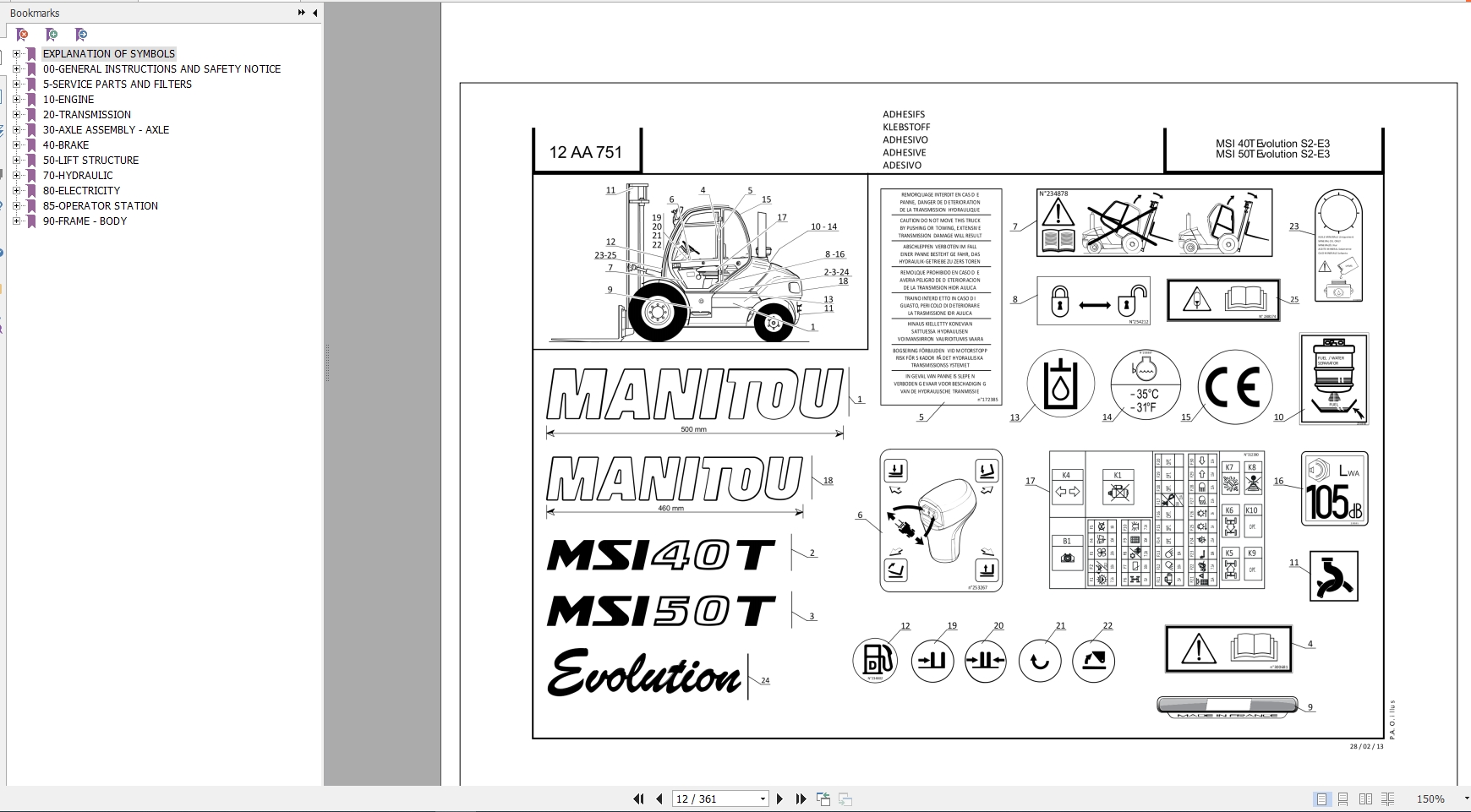Expand the 30-AXLE ASSEMBLY - AXLE node
The width and height of the screenshot is (1471, 812).
pyautogui.click(x=16, y=129)
